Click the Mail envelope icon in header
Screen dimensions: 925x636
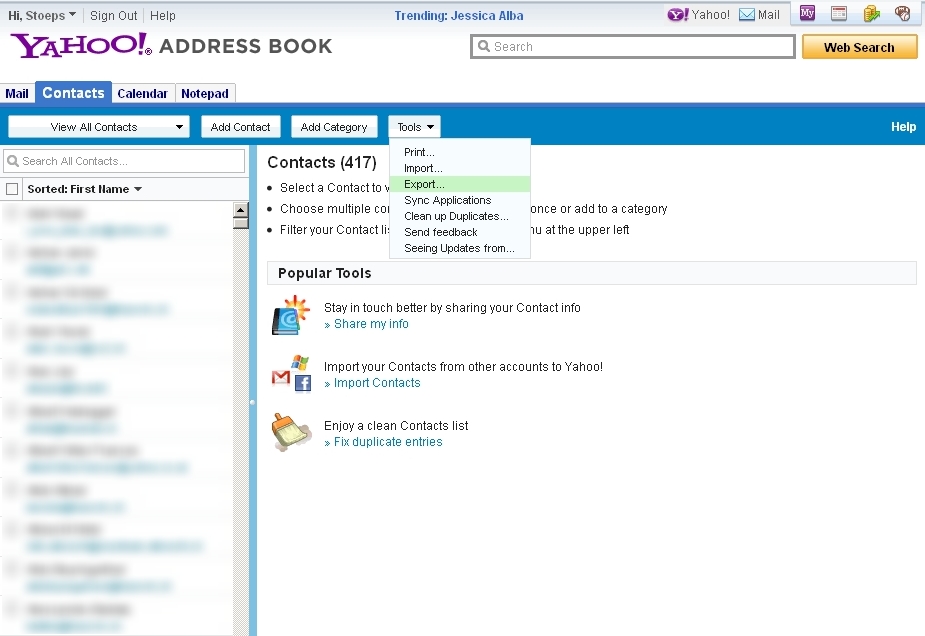[x=746, y=15]
